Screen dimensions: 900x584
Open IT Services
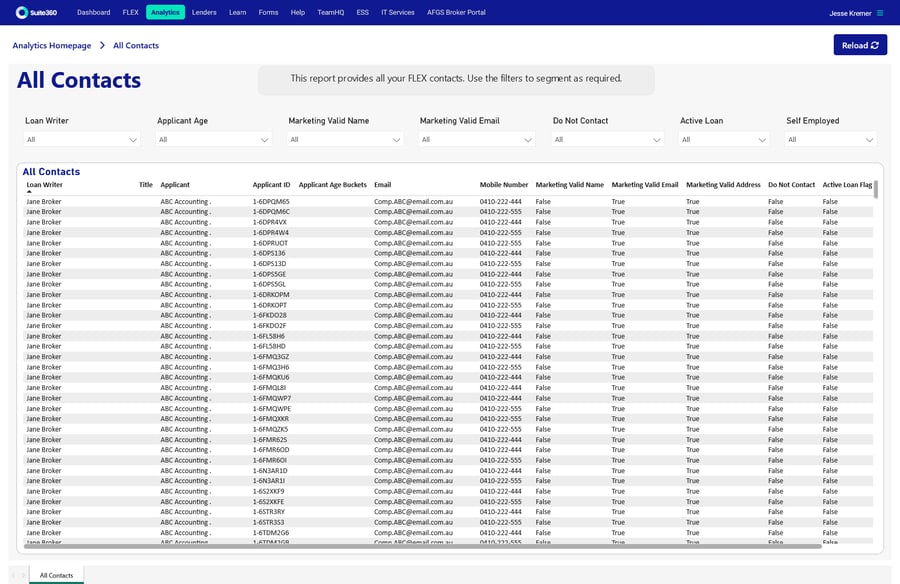[x=398, y=12]
